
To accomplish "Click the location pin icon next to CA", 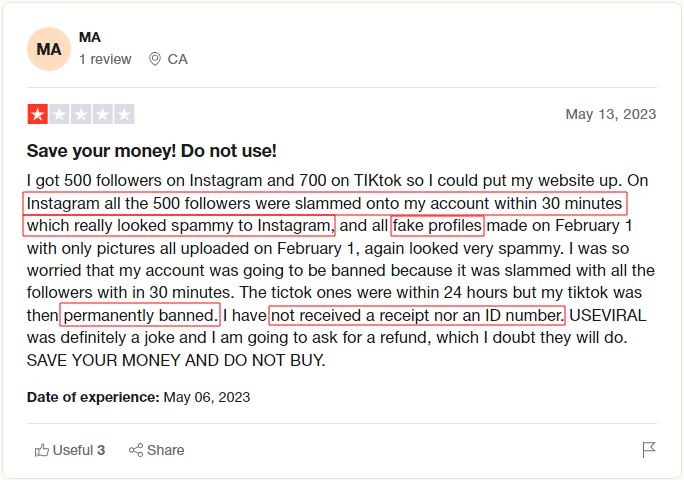I will pos(154,59).
